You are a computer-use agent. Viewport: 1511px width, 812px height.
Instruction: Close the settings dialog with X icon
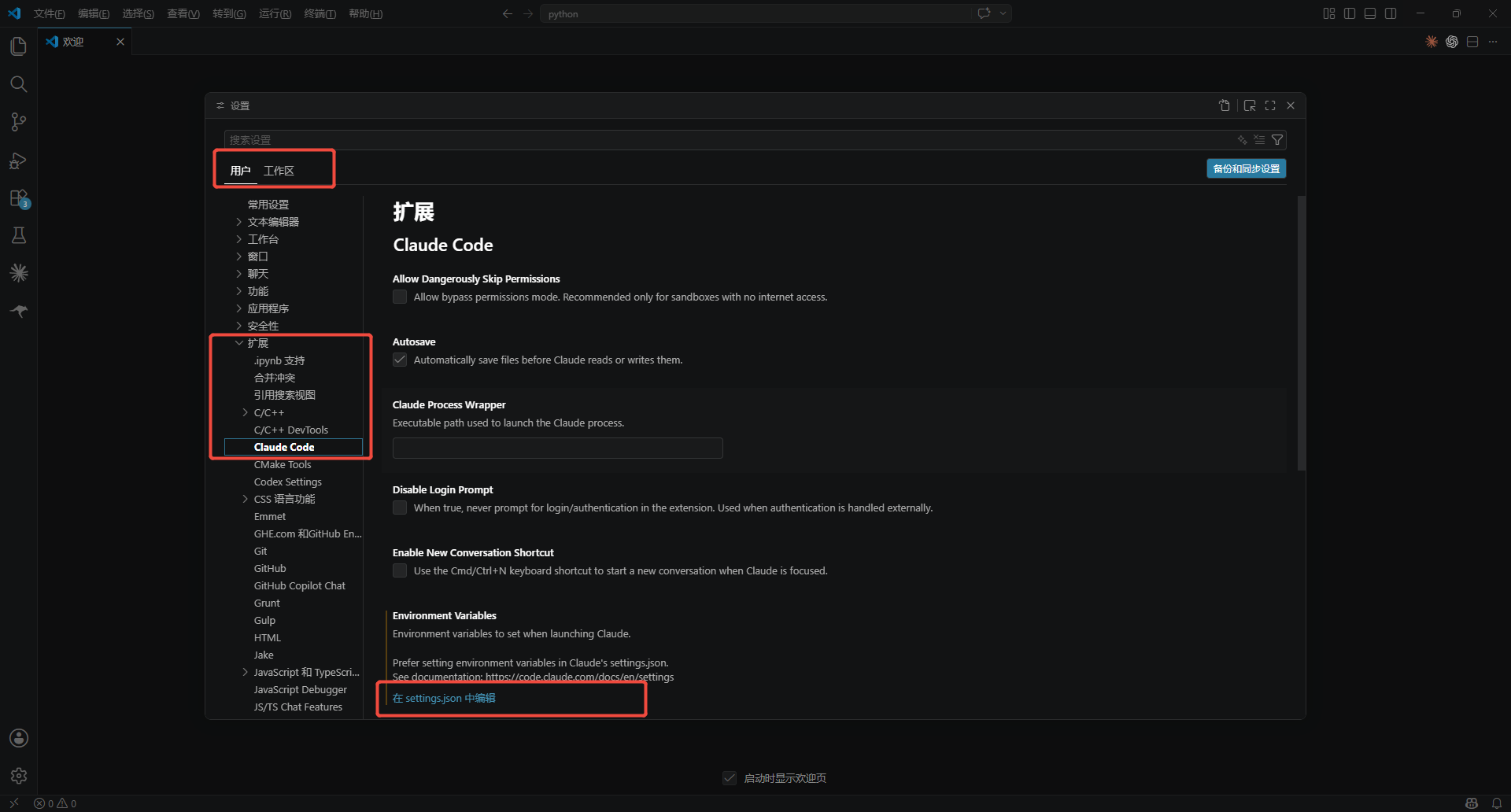1291,105
